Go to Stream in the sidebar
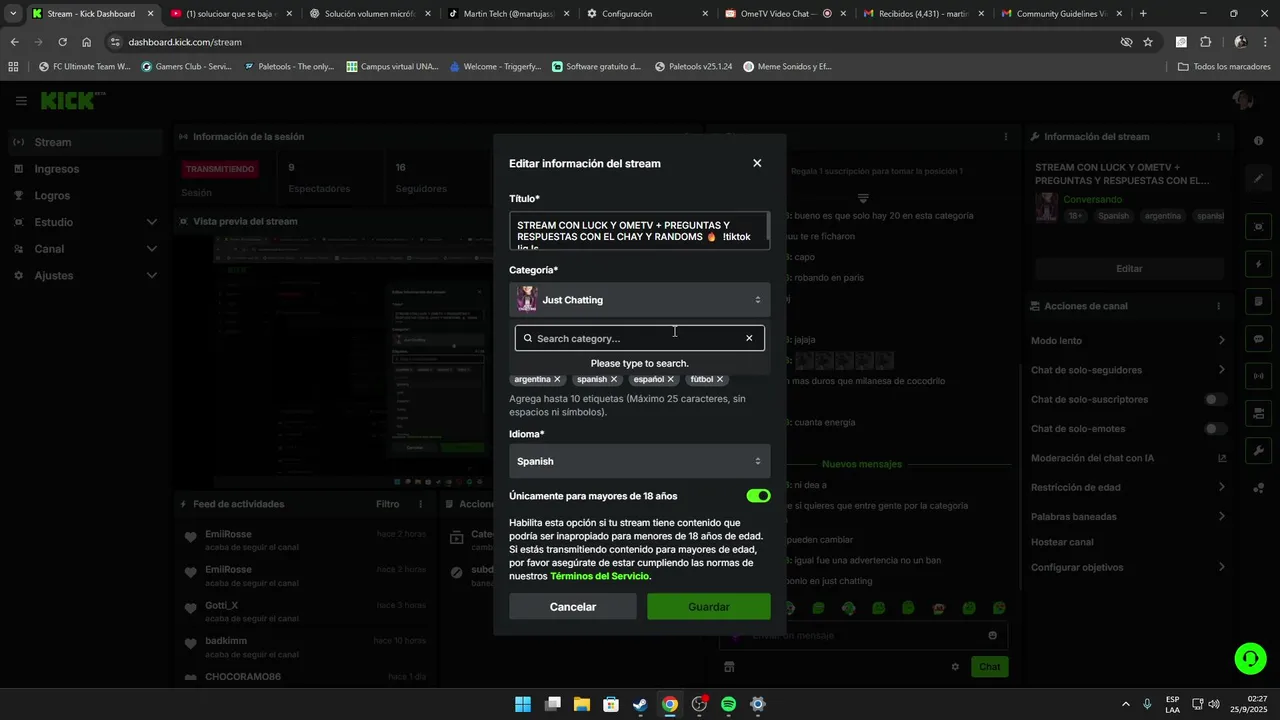This screenshot has height=720, width=1280. tap(84, 142)
